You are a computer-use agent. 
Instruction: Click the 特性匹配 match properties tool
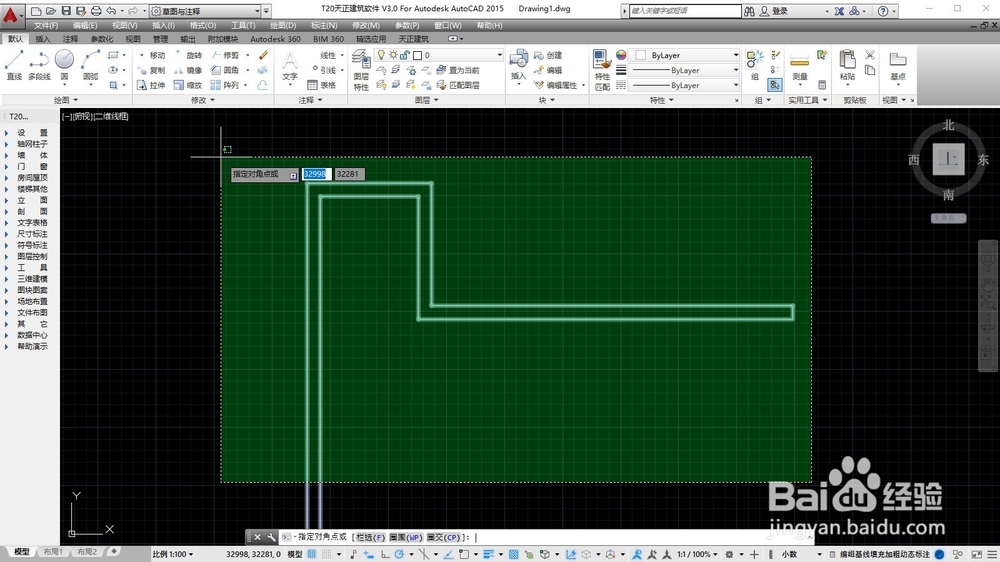[602, 70]
